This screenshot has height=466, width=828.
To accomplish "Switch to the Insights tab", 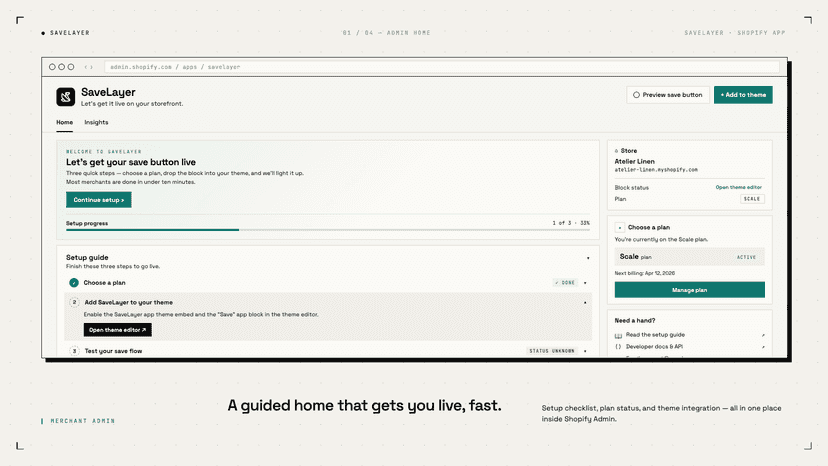I will (x=96, y=122).
